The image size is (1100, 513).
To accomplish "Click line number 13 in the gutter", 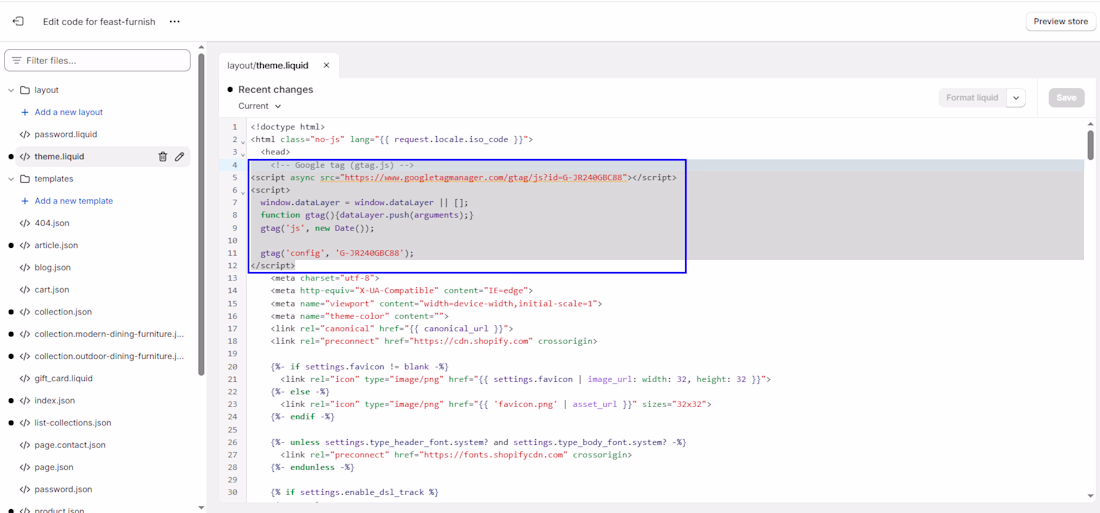I will (x=233, y=279).
